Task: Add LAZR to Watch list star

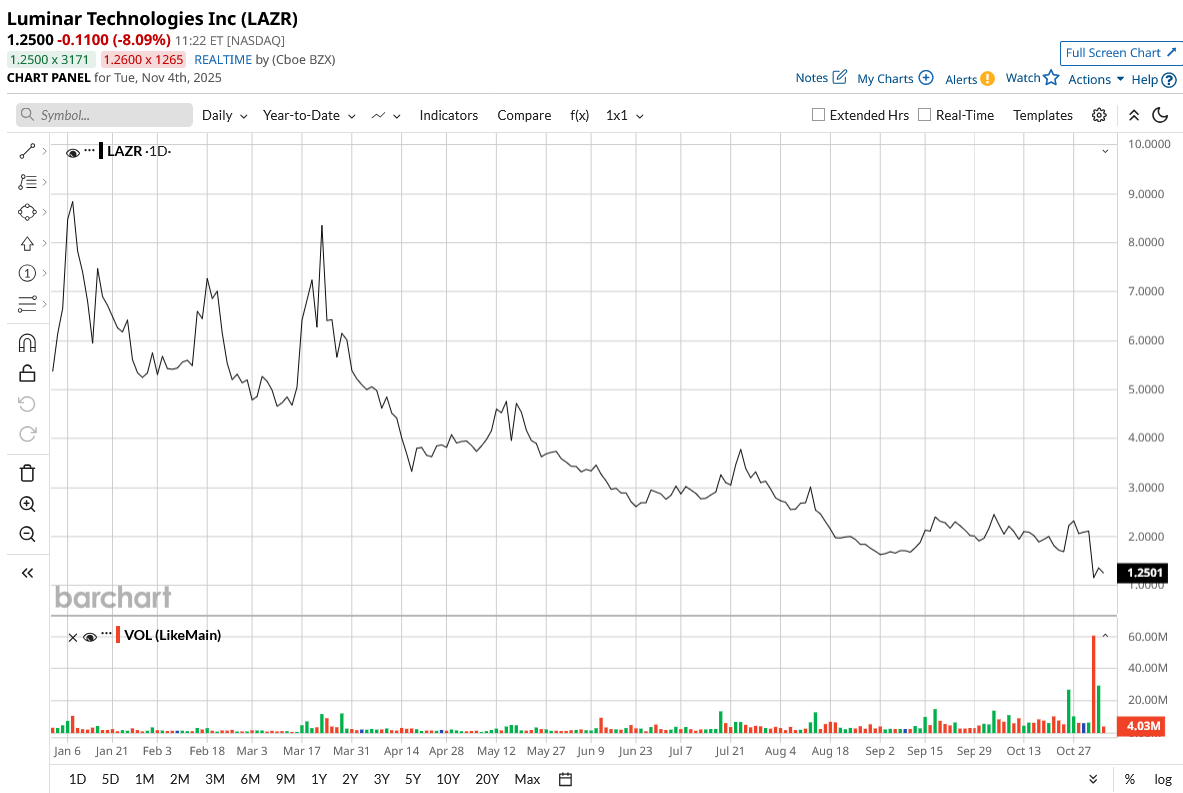Action: point(1051,77)
